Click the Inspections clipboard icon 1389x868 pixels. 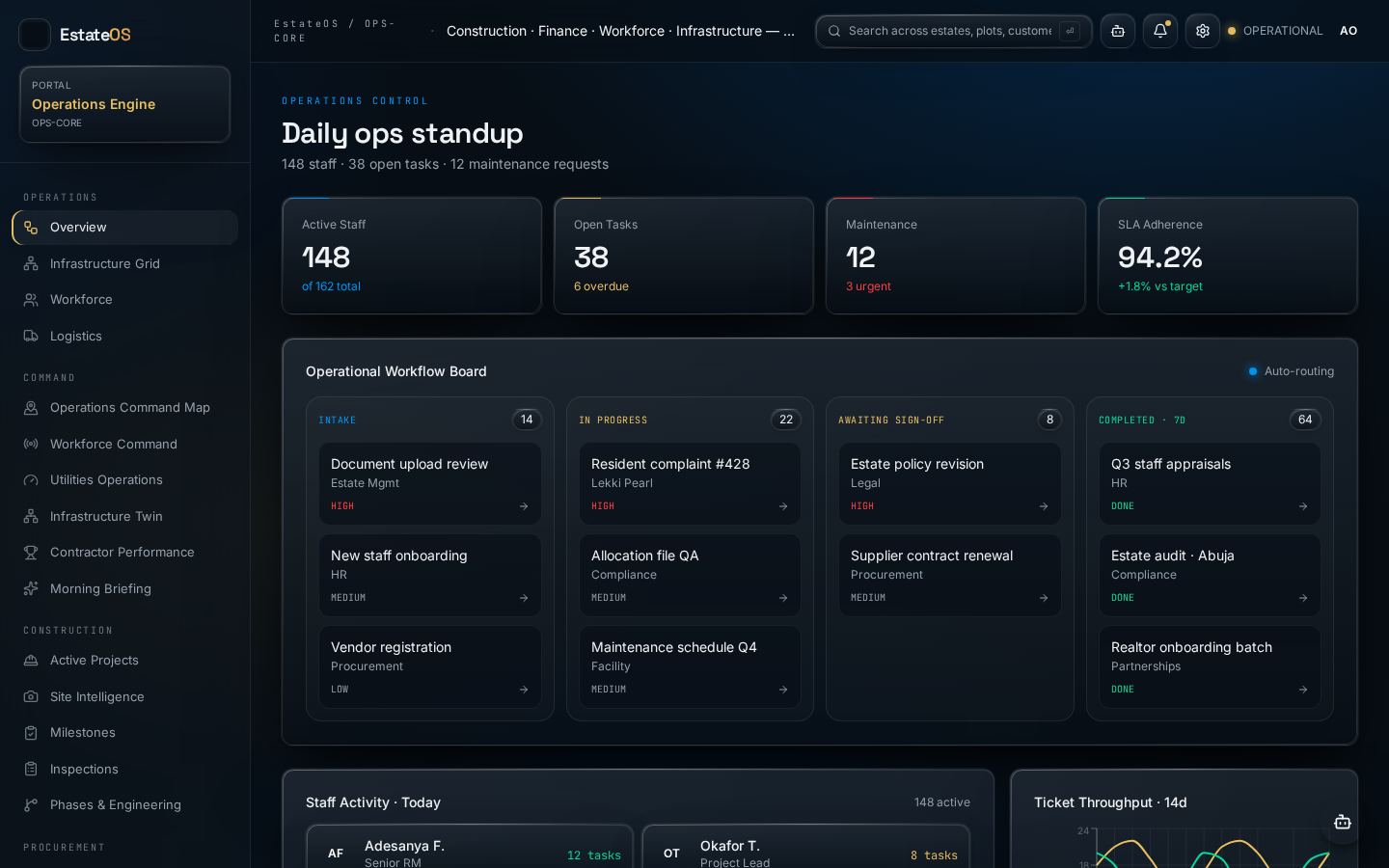coord(31,769)
